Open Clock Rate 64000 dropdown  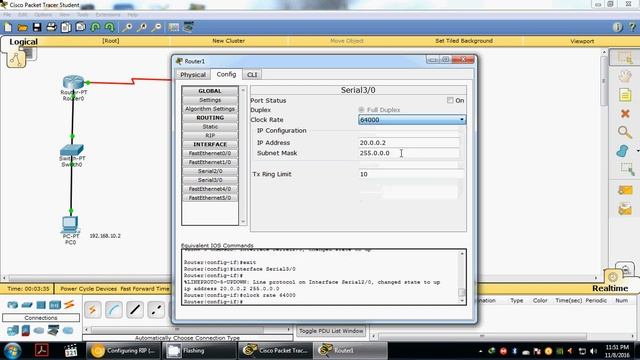(412, 120)
